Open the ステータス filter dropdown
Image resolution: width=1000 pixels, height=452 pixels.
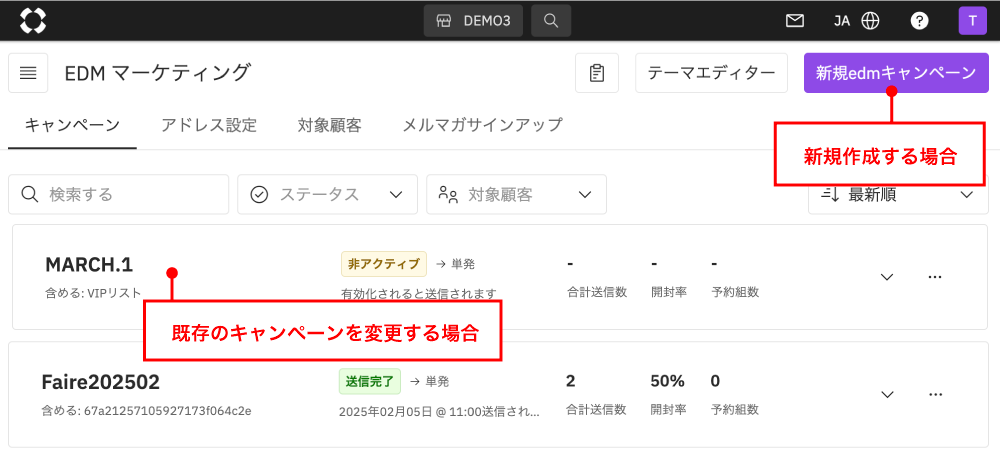tap(327, 194)
